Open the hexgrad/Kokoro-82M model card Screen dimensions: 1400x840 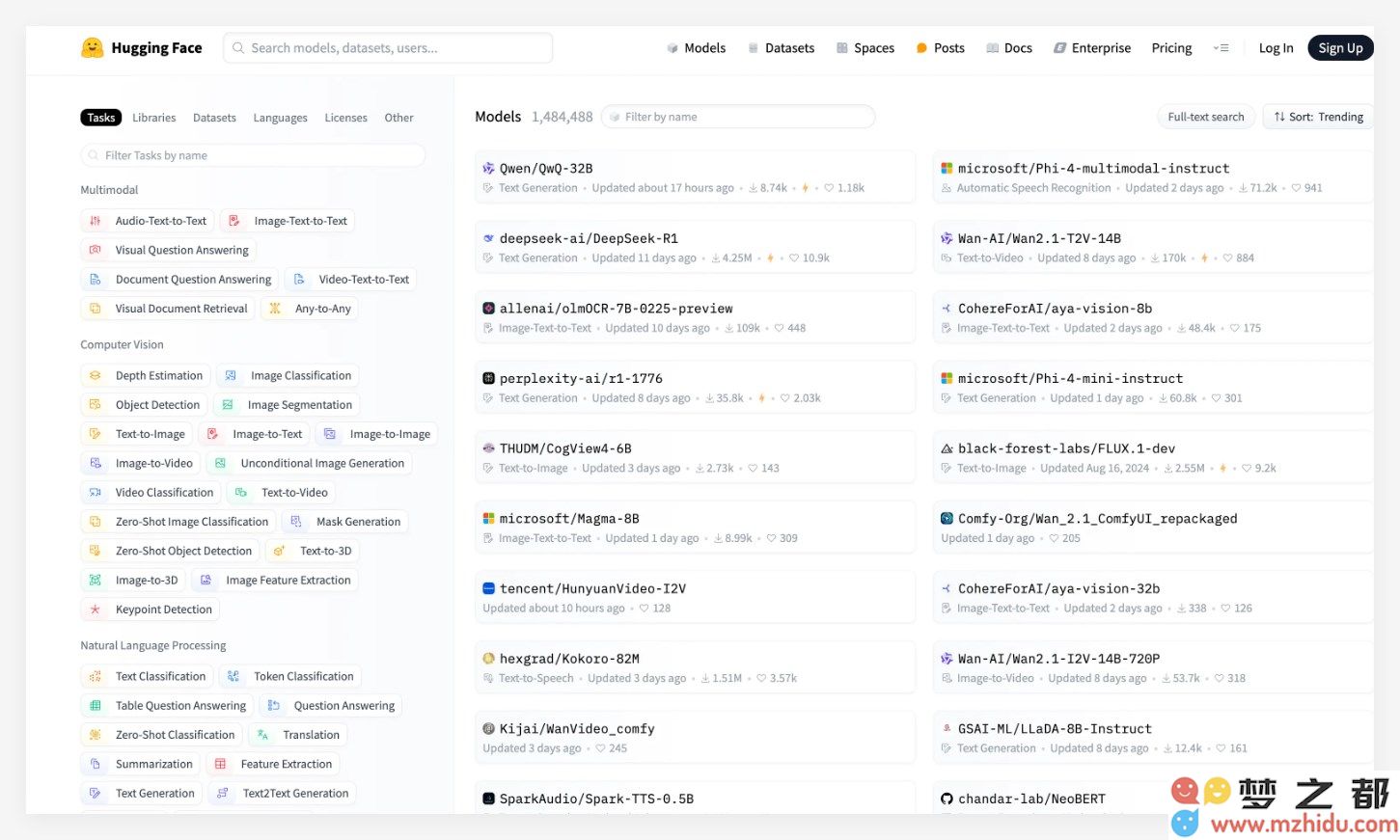[x=695, y=667]
